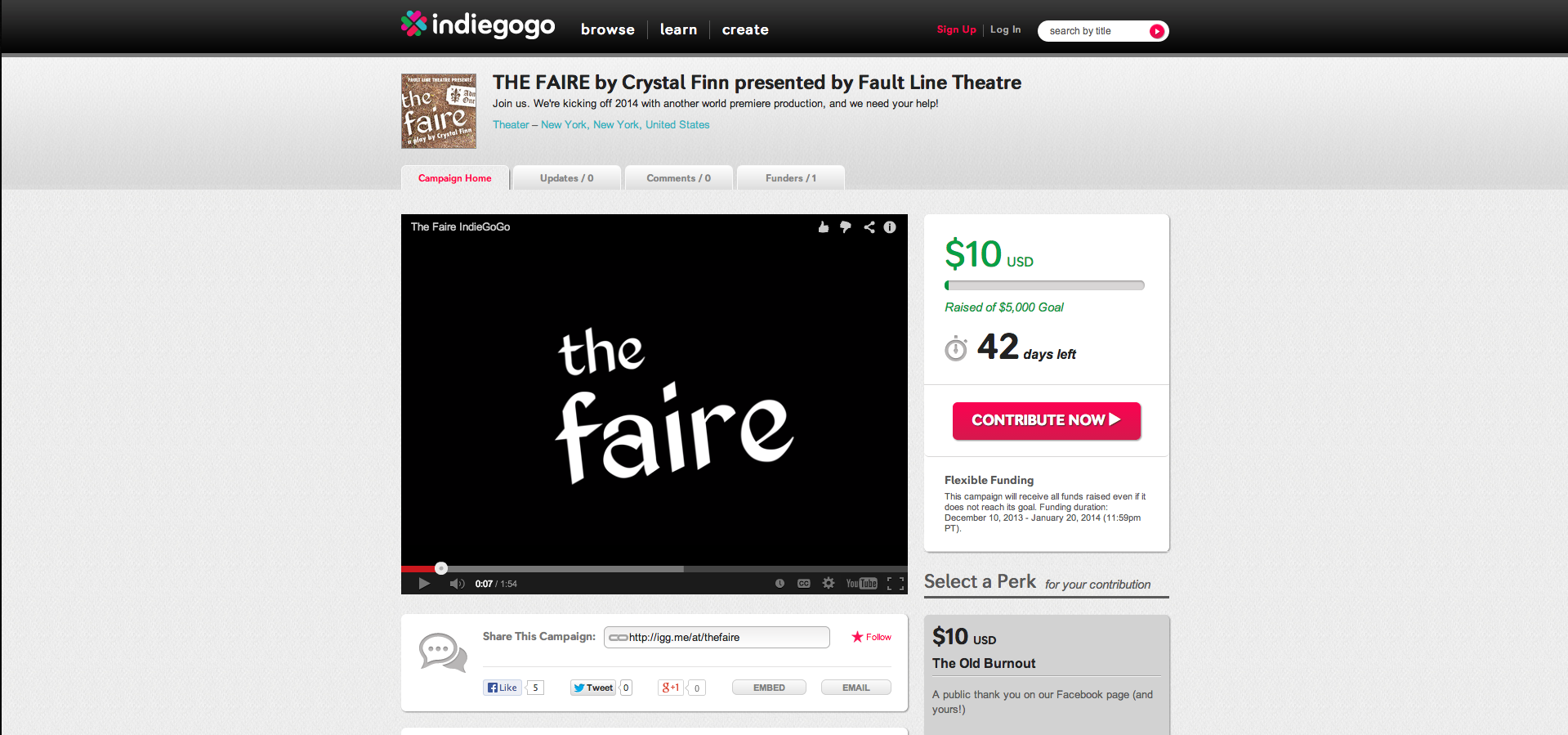Click the Sign Up link

tap(956, 29)
